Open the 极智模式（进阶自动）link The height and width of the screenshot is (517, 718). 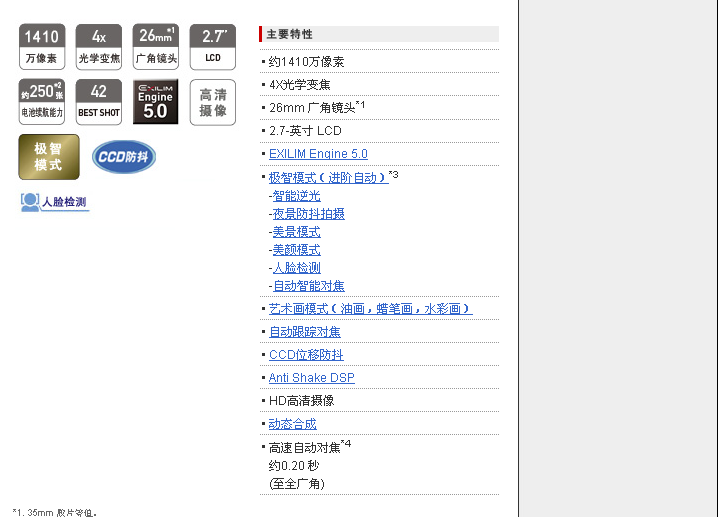329,177
